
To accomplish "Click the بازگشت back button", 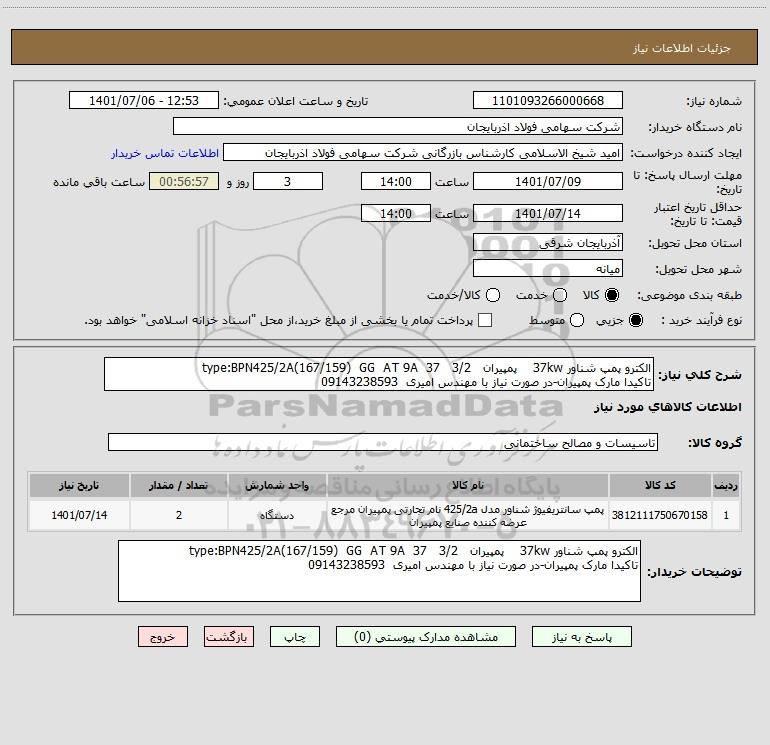I will (229, 637).
